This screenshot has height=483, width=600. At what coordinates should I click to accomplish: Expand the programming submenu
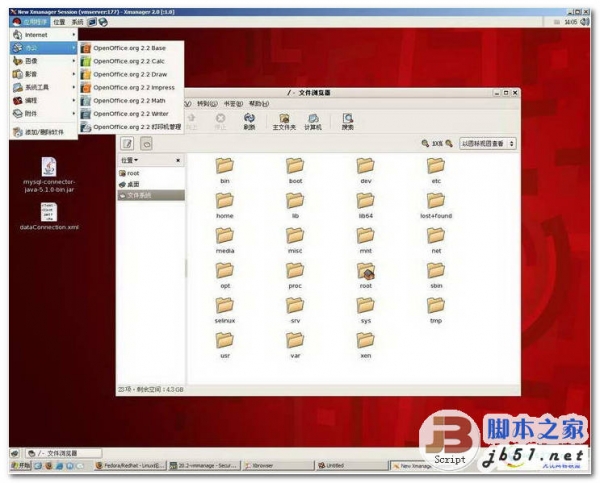click(x=44, y=100)
